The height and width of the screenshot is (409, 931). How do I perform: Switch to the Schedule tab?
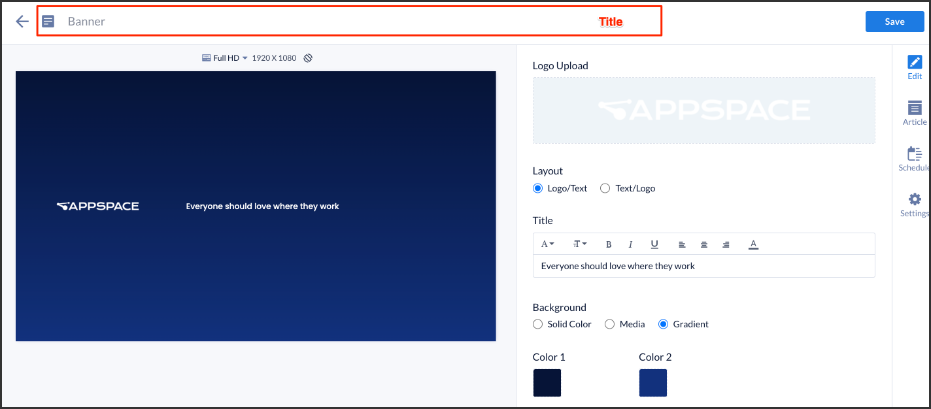point(914,158)
